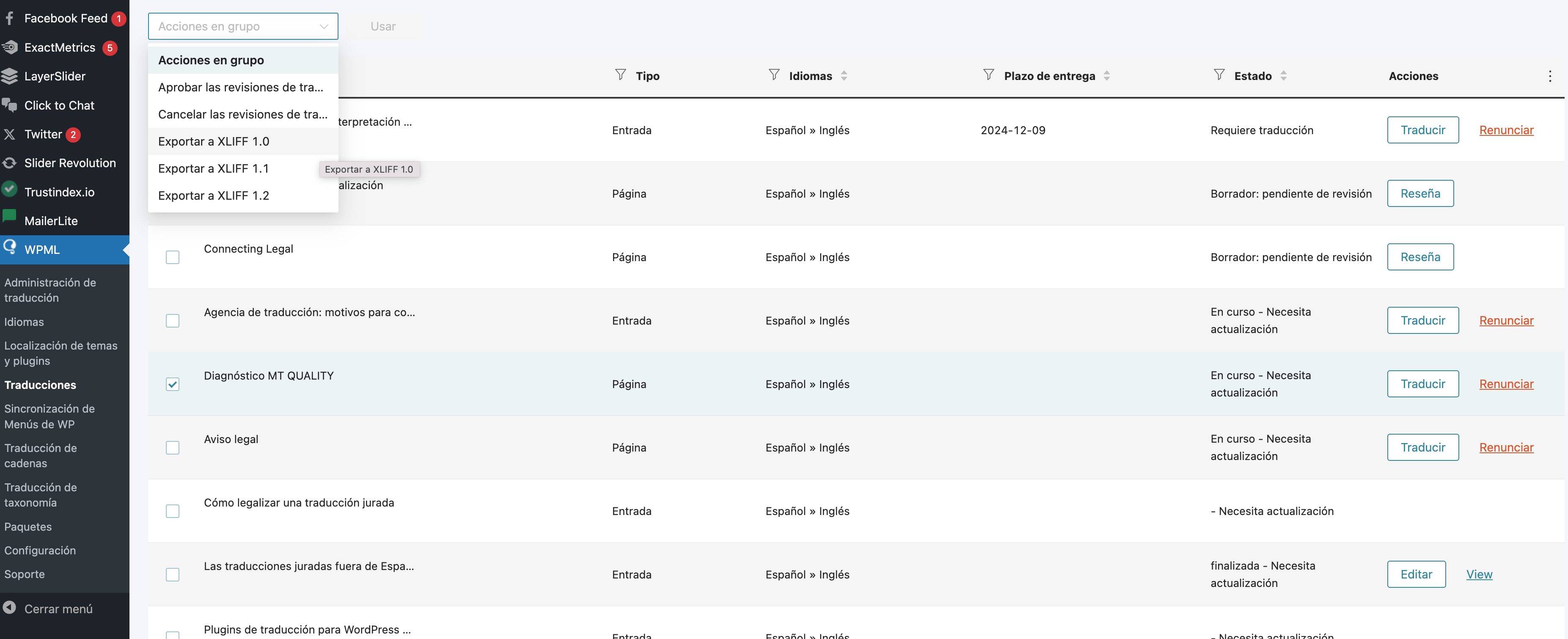Collapse the Acciones en grupo dropdown
The image size is (1568, 639).
tap(242, 26)
